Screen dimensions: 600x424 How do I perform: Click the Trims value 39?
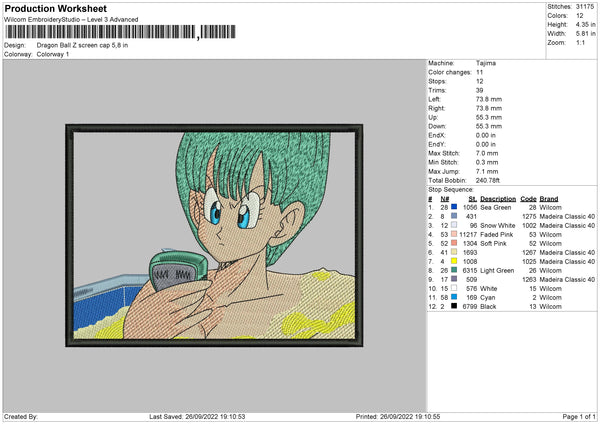tap(479, 90)
